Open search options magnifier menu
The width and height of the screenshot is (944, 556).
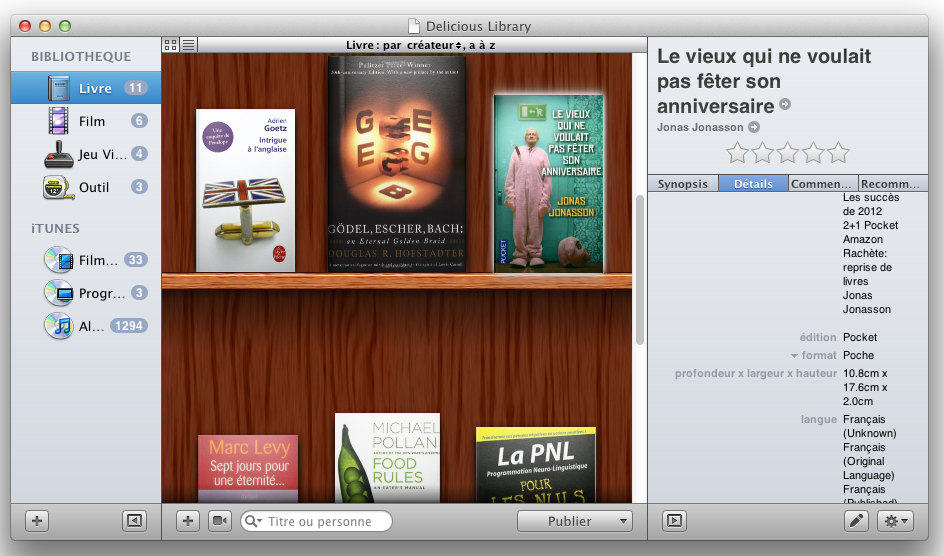click(x=253, y=521)
